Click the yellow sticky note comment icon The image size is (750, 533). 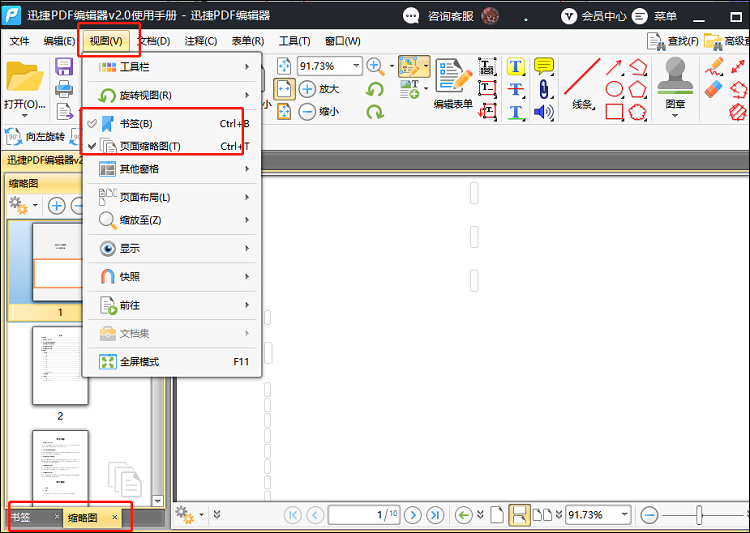(543, 67)
